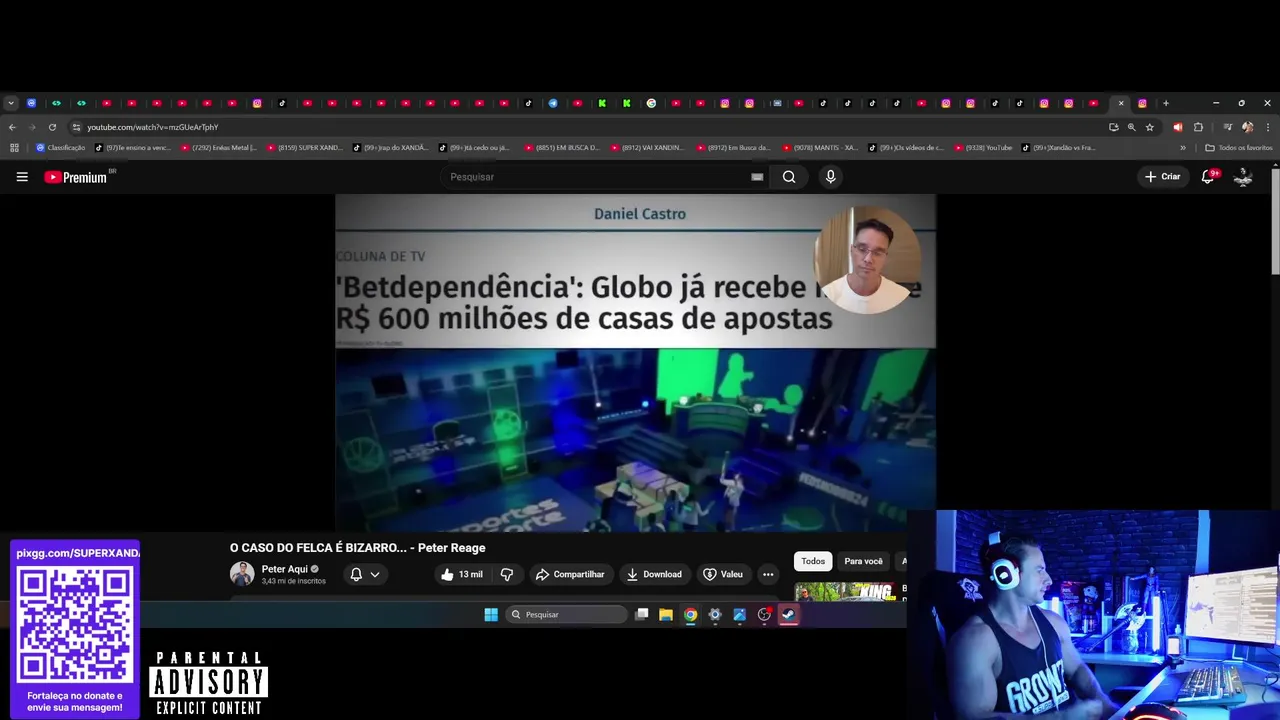Click the taskbar Pesquisar search box
This screenshot has height=720, width=1280.
pyautogui.click(x=567, y=615)
